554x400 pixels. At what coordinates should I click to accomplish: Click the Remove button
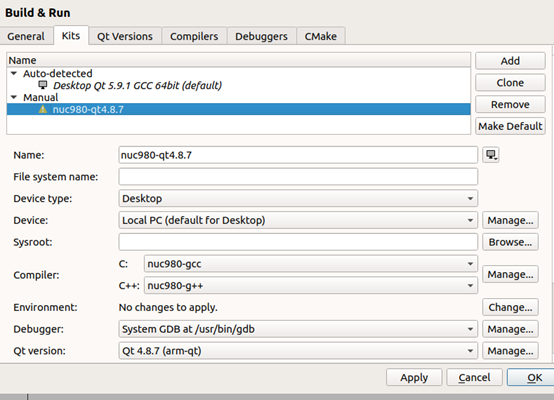pos(510,105)
